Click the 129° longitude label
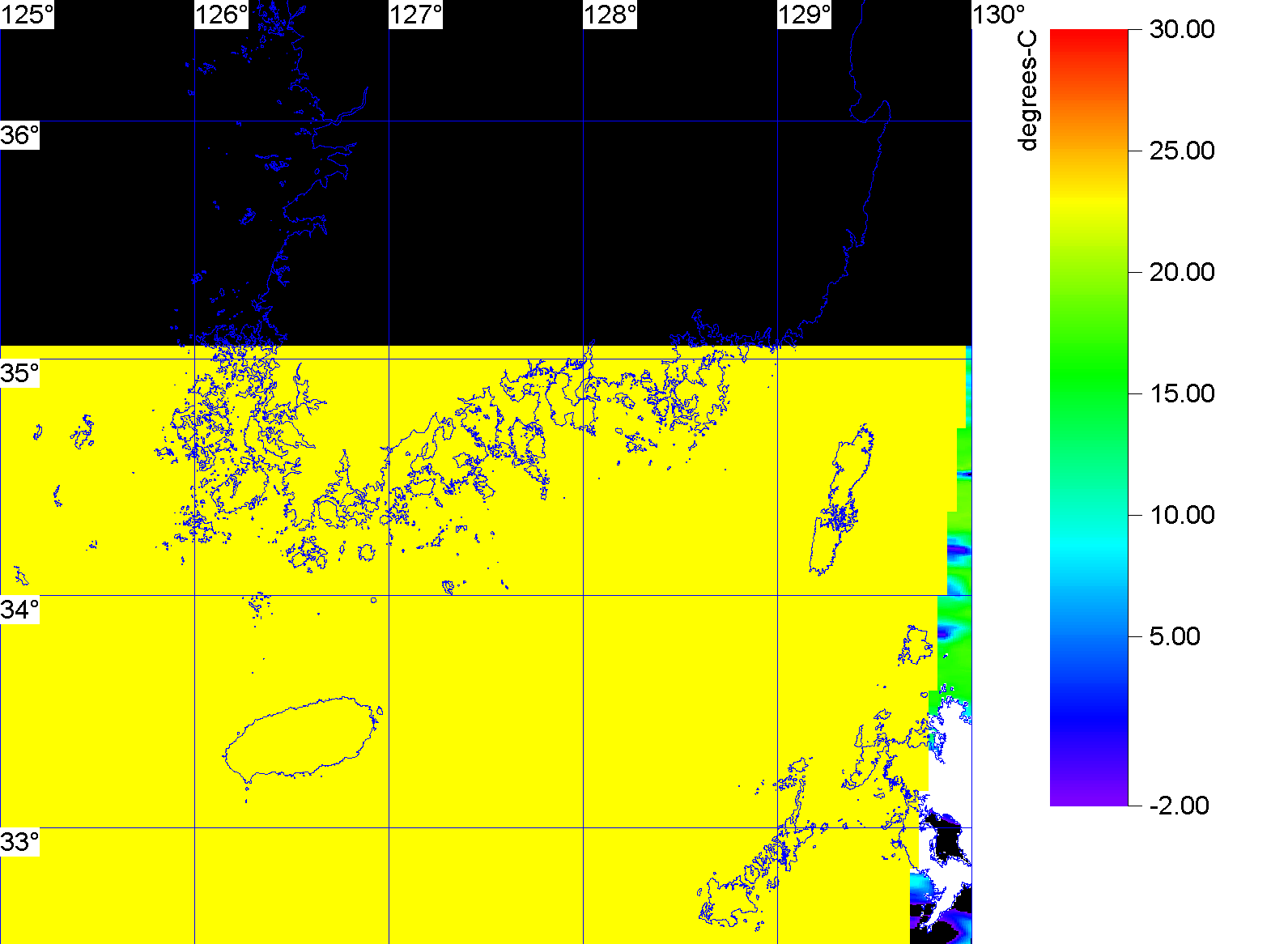The height and width of the screenshot is (944, 1288). coord(805,15)
